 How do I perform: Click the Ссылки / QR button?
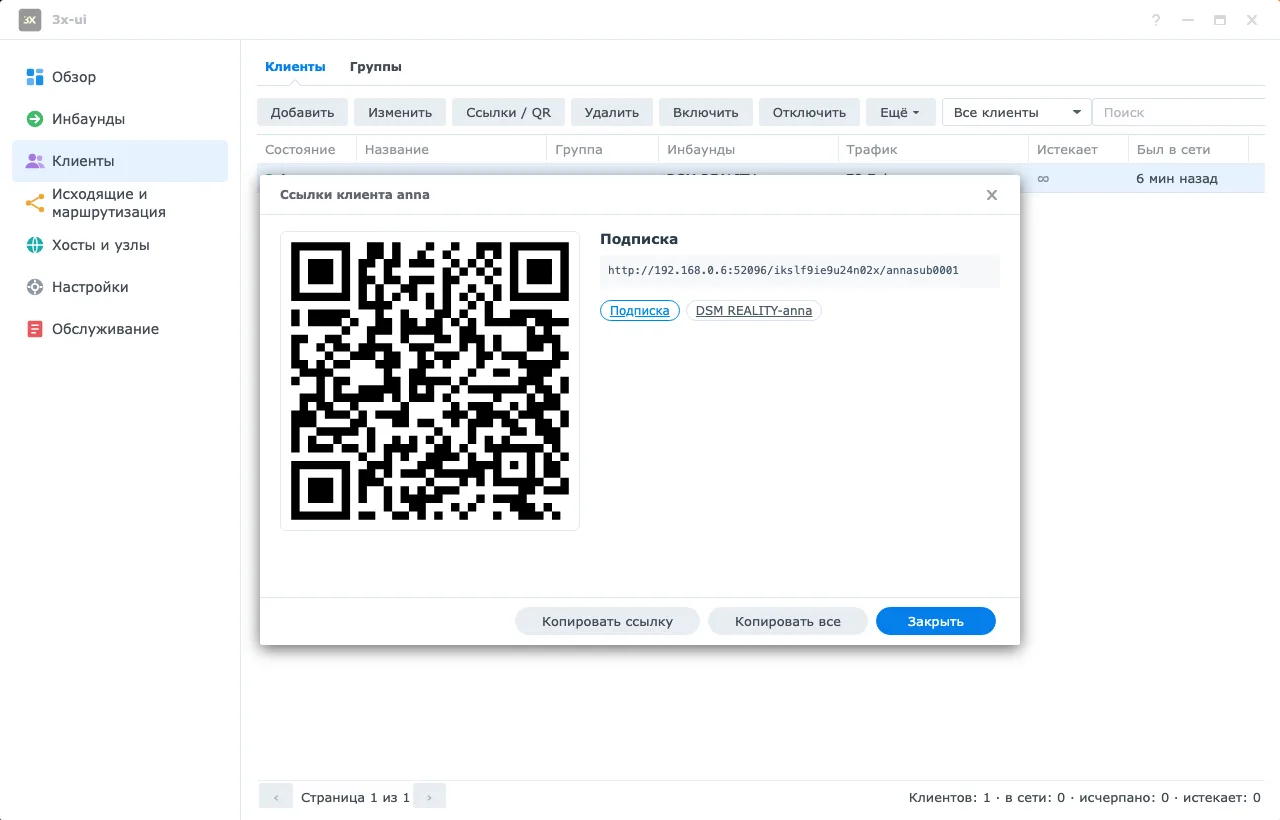point(508,112)
